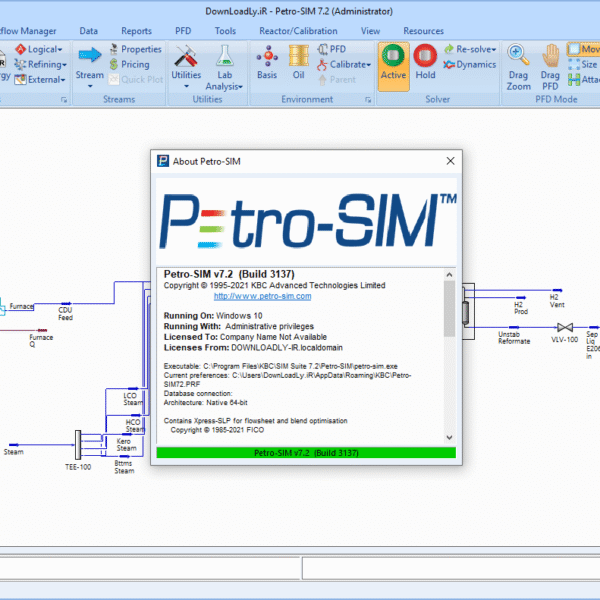The height and width of the screenshot is (600, 600).
Task: Click the Petro-SIM logo image
Action: pyautogui.click(x=306, y=221)
